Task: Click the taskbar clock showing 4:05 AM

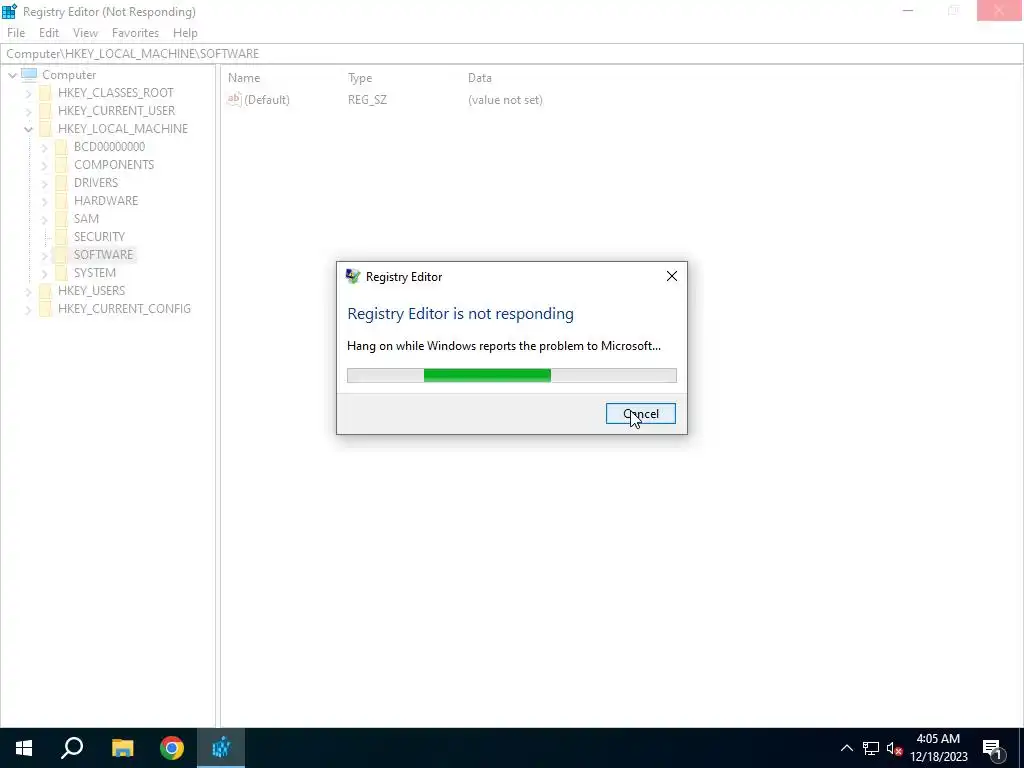Action: tap(938, 748)
